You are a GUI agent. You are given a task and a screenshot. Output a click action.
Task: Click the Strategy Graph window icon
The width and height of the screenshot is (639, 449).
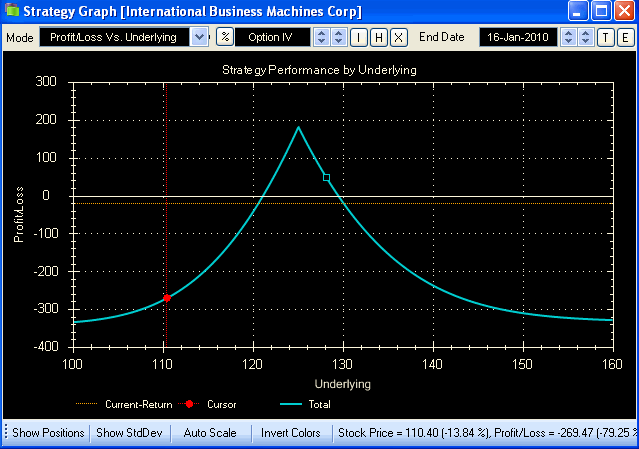[x=12, y=10]
